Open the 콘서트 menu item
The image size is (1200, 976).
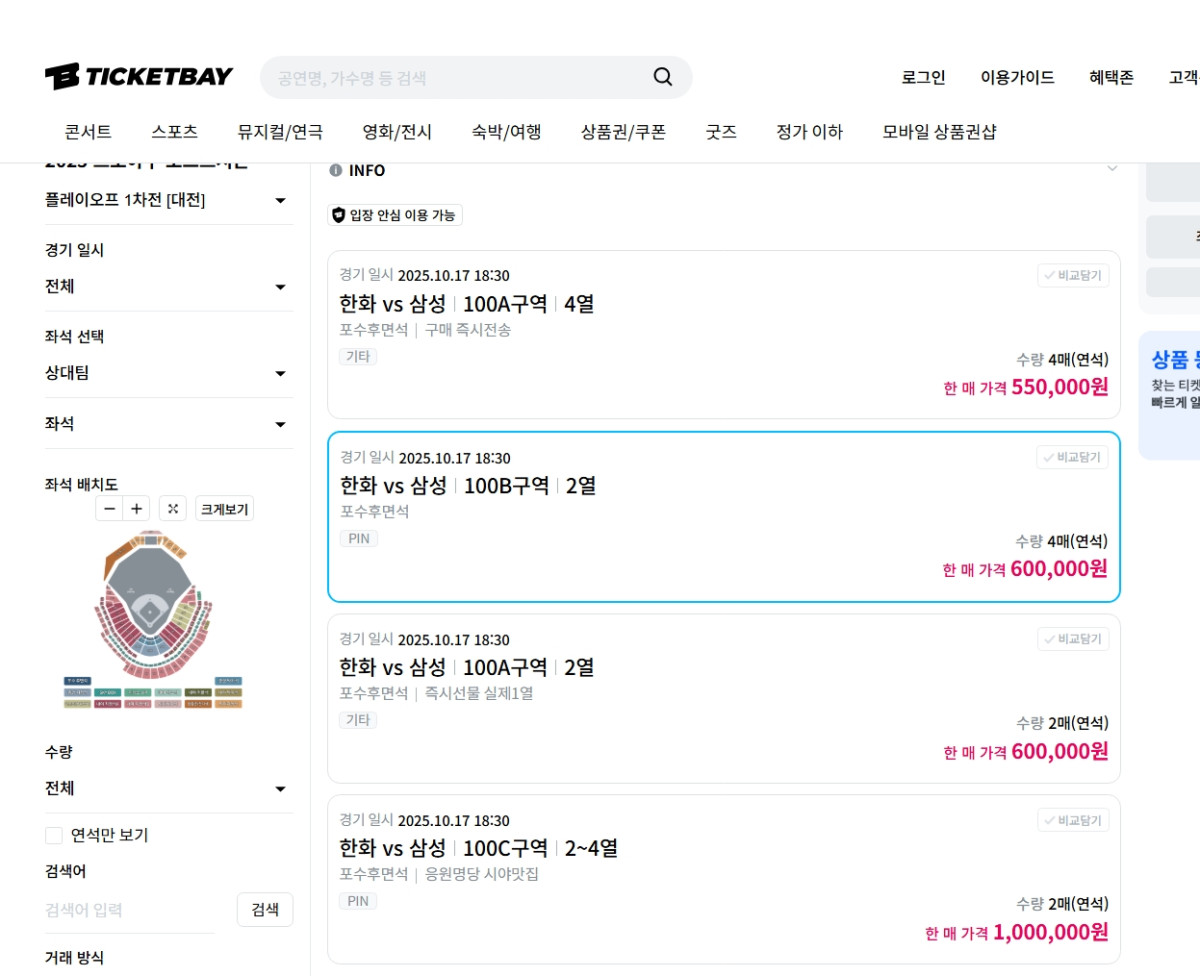click(x=87, y=131)
